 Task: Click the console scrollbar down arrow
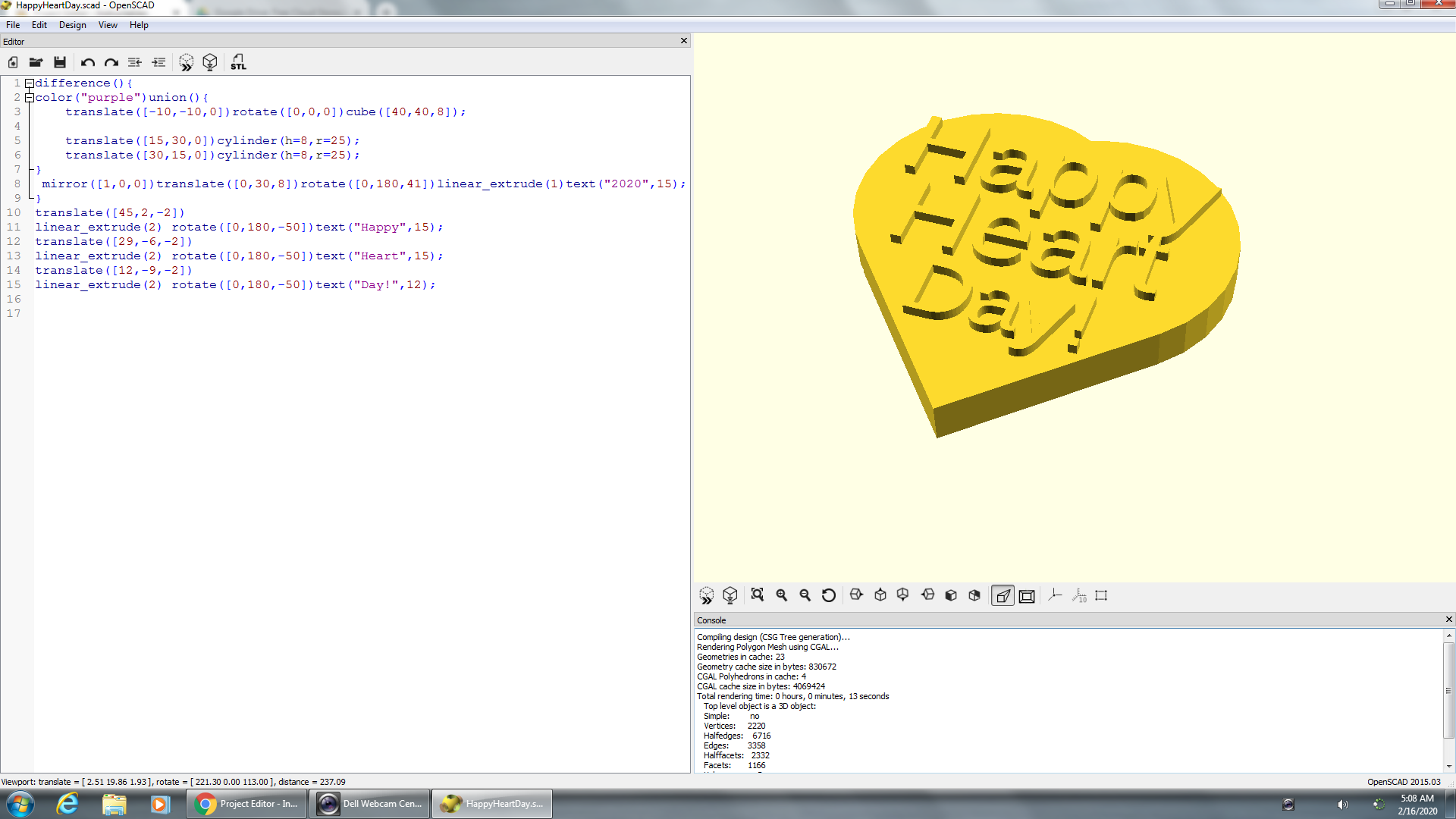[x=1449, y=766]
